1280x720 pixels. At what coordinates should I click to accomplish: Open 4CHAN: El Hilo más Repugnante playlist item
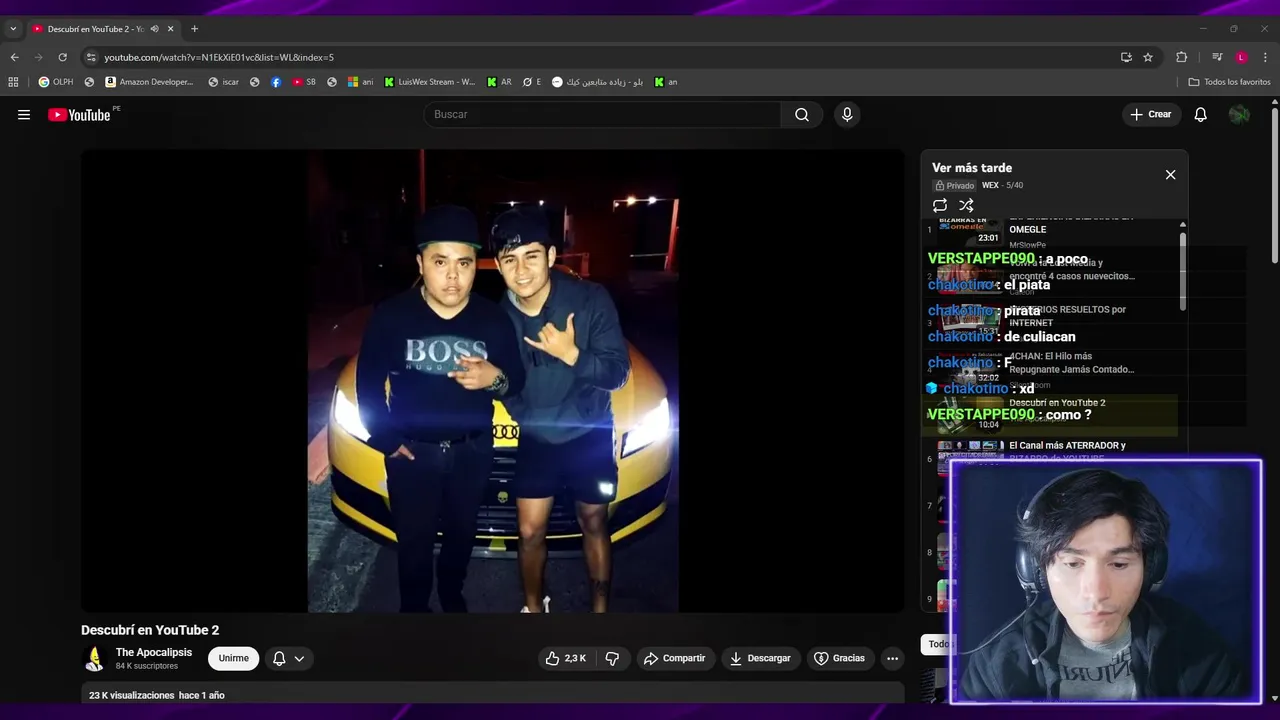(1071, 363)
